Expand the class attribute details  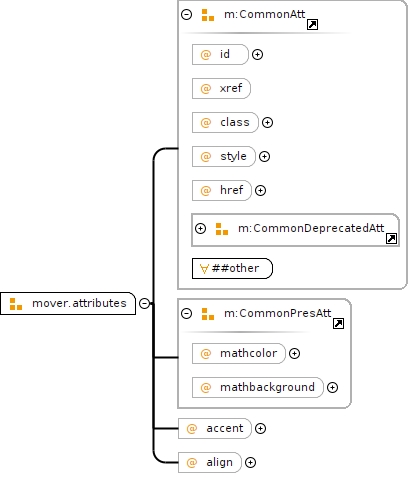[x=267, y=122]
